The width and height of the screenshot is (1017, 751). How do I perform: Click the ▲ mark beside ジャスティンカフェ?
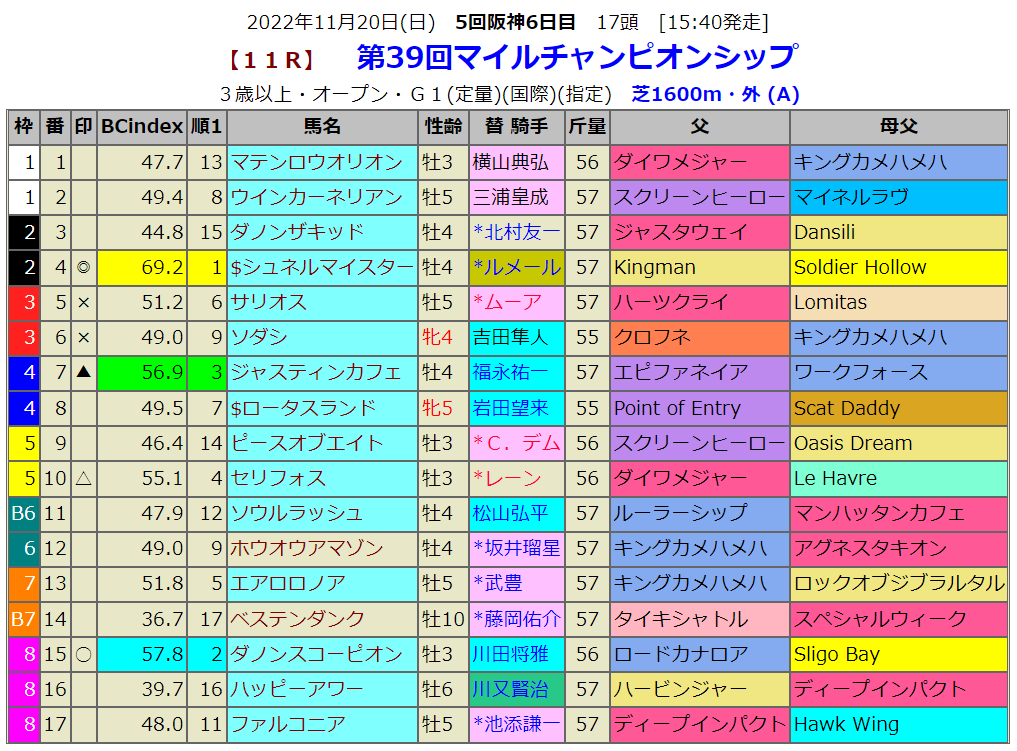click(x=84, y=373)
